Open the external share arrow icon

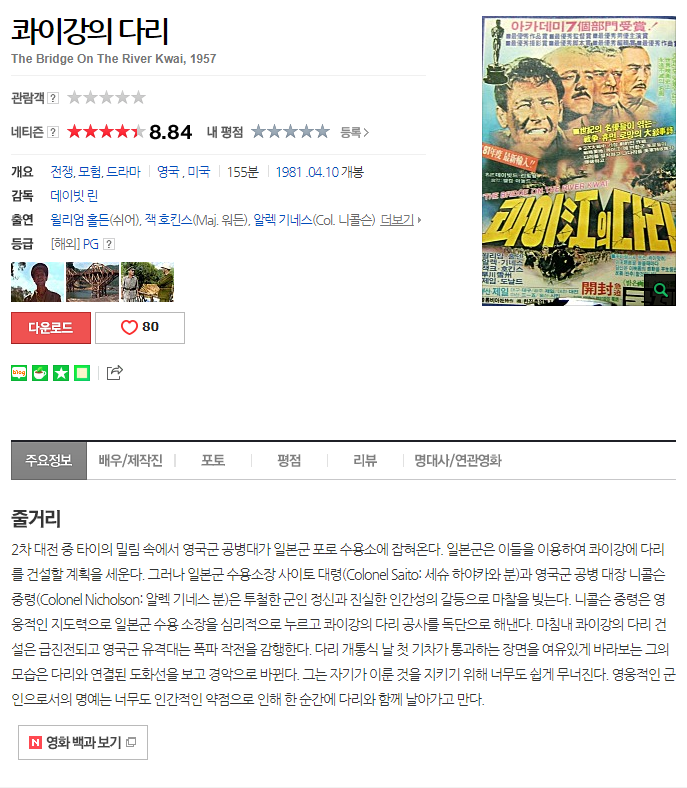tap(115, 372)
